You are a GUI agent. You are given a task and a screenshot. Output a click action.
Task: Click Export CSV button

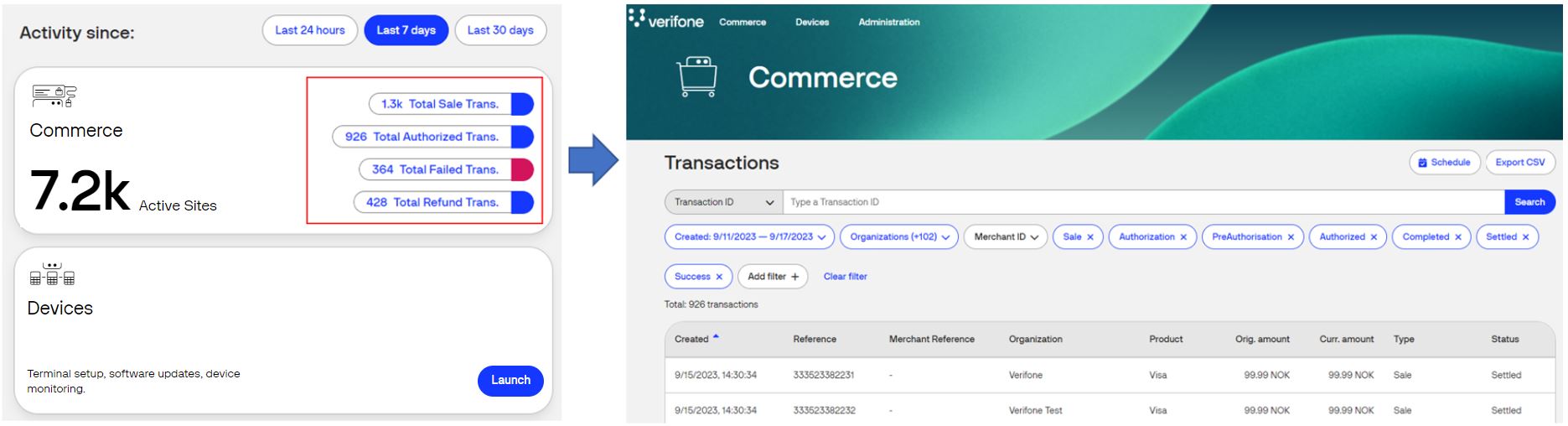click(x=1520, y=163)
